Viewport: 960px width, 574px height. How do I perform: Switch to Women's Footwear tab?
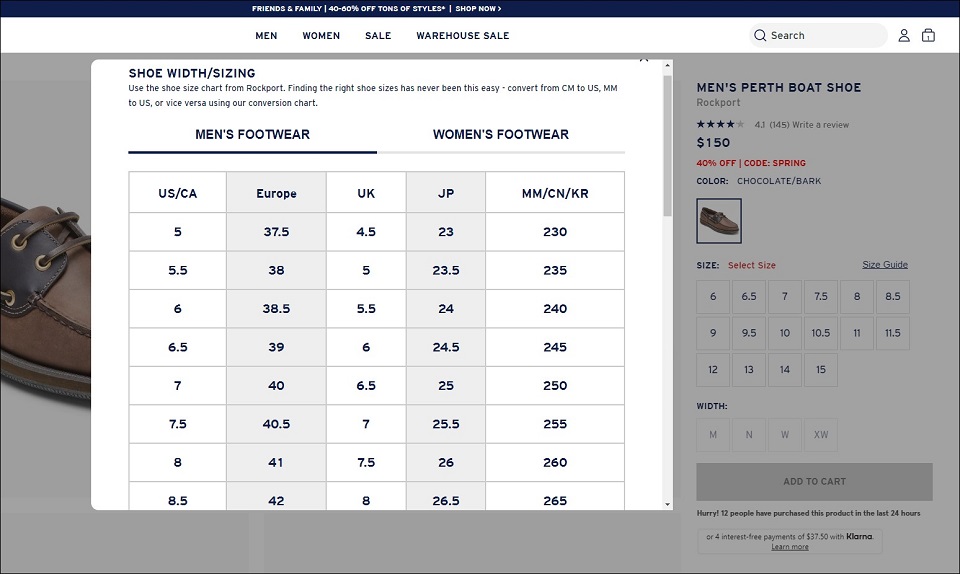click(501, 135)
